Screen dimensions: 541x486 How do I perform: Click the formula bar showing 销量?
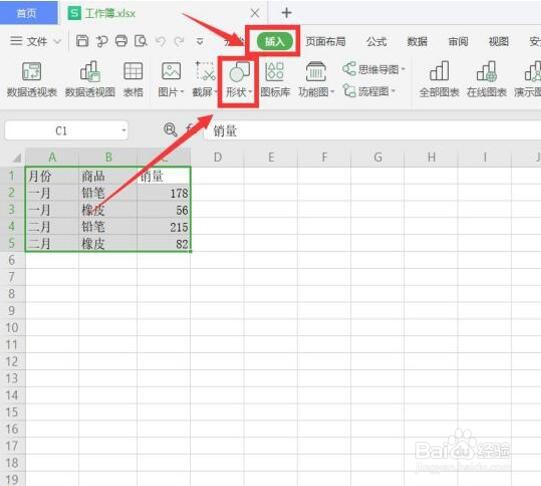[x=373, y=131]
